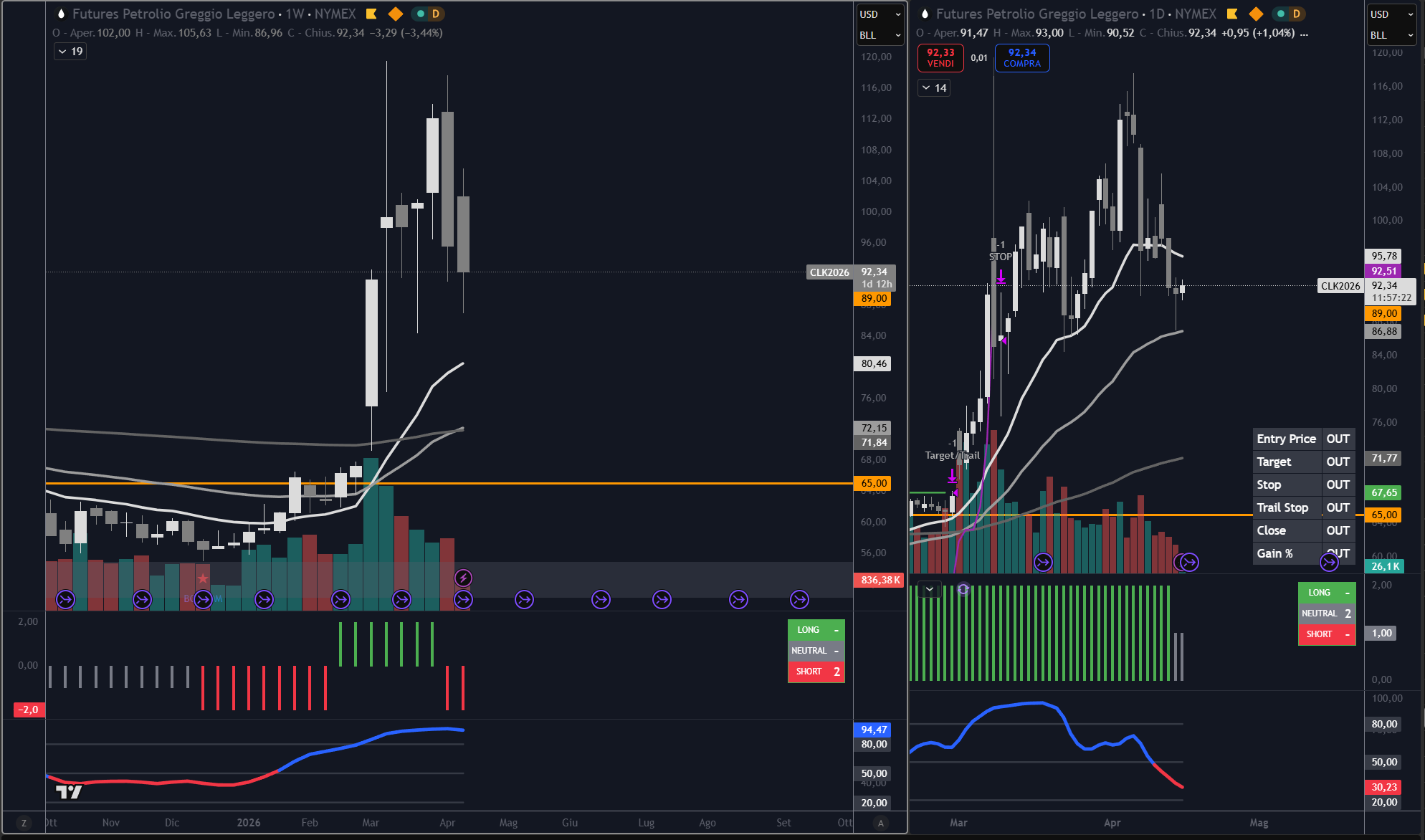Expand the 14 indicators legend on daily chart
Screen dimensions: 1425x840
[x=934, y=88]
